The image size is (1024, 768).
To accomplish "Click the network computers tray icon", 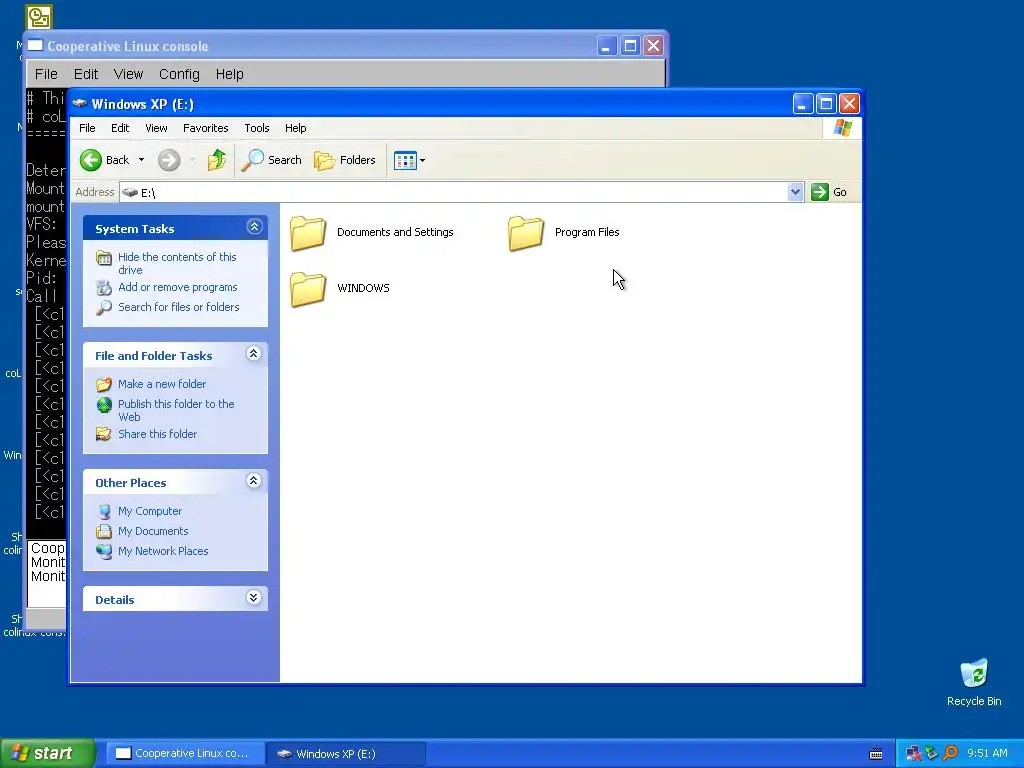I will [914, 753].
